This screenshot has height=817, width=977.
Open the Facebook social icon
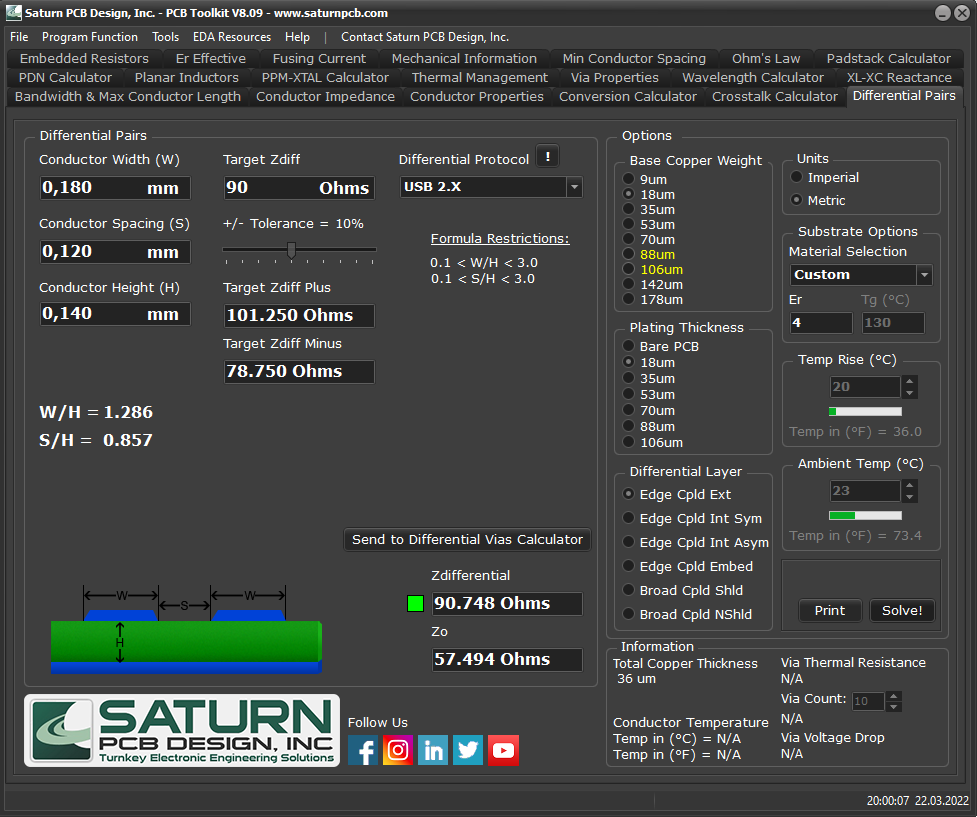pyautogui.click(x=363, y=750)
